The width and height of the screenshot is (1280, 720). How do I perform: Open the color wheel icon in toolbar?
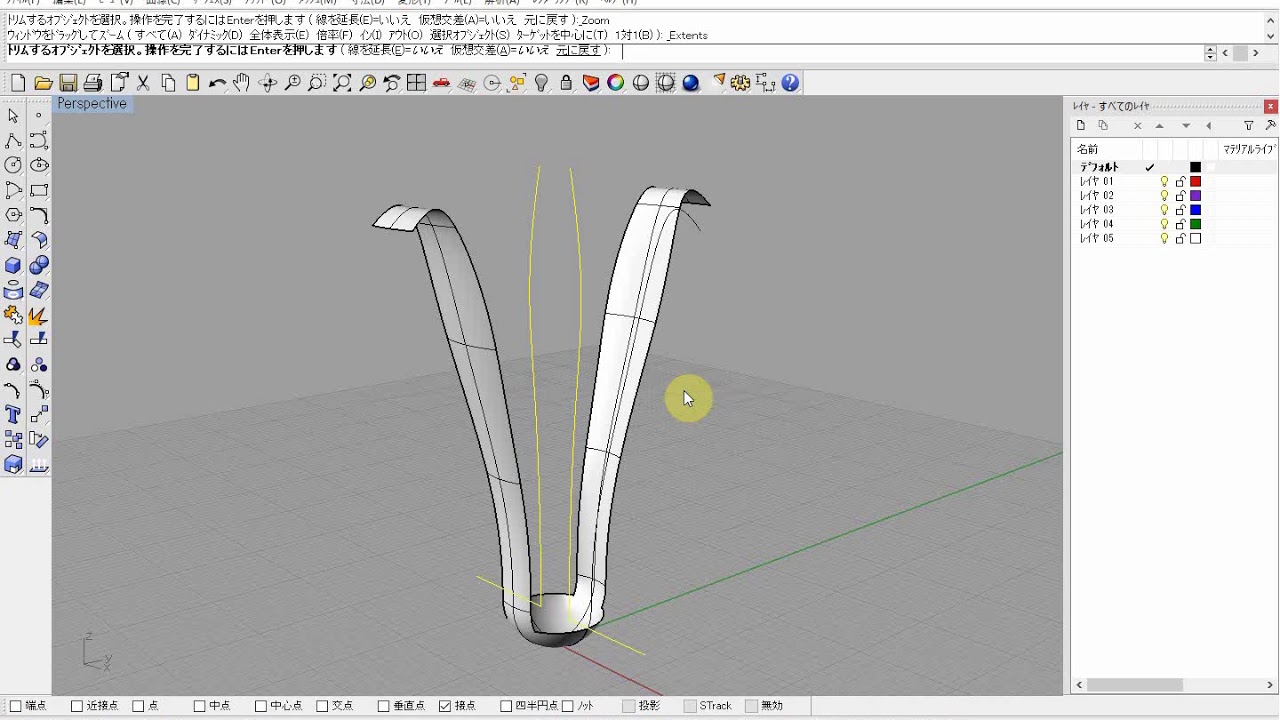tap(616, 83)
